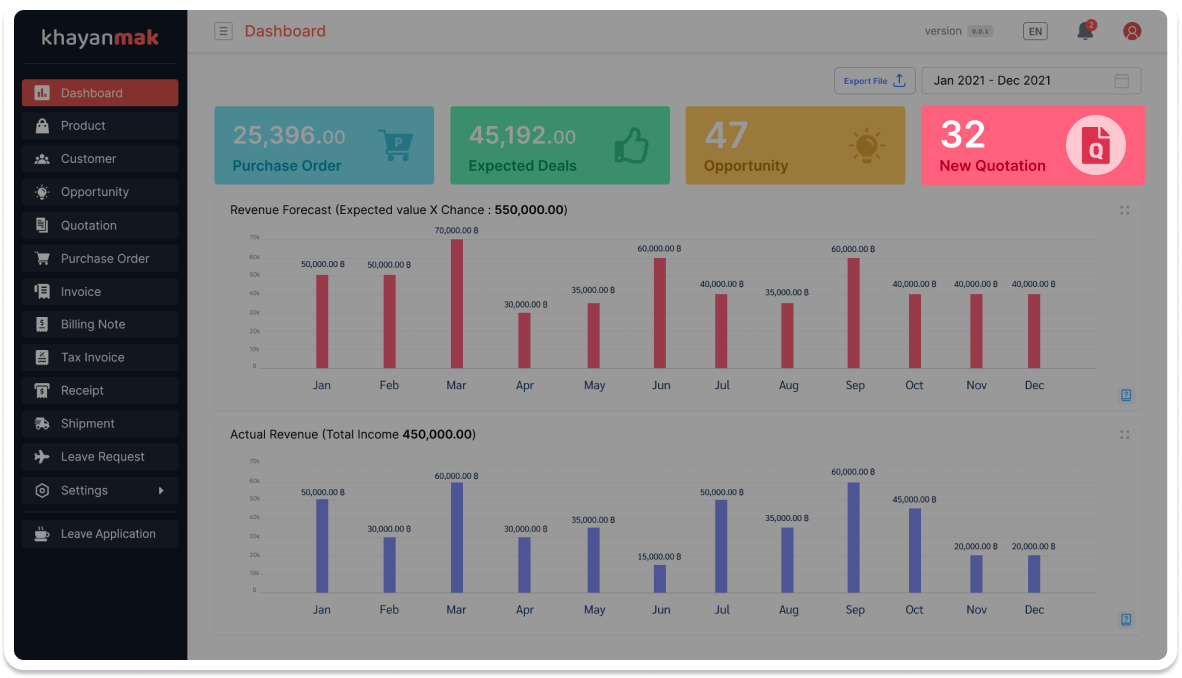Click the blue icon below Revenue Forecast chart
This screenshot has width=1182, height=678.
click(x=1126, y=395)
